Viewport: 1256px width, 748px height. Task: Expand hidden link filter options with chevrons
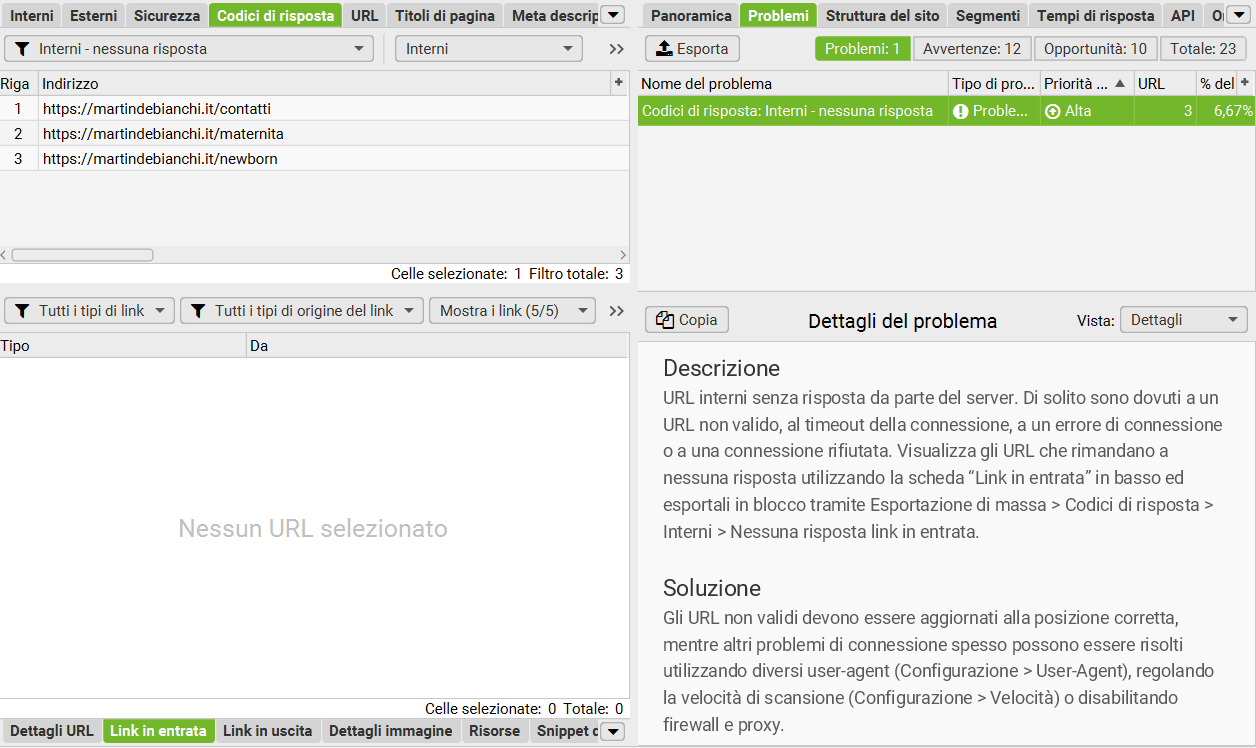(616, 311)
